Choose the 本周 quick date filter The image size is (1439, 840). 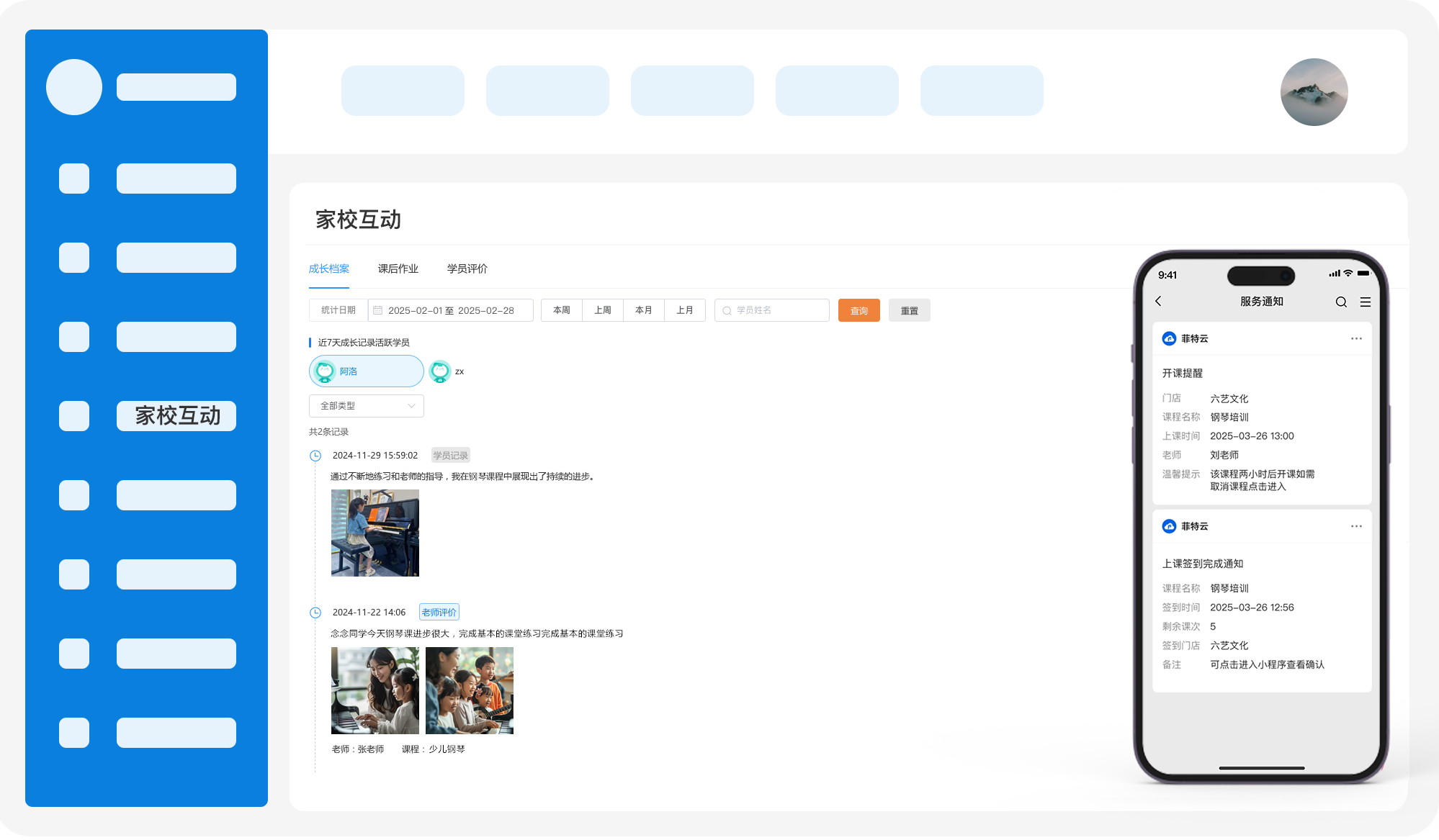(561, 310)
